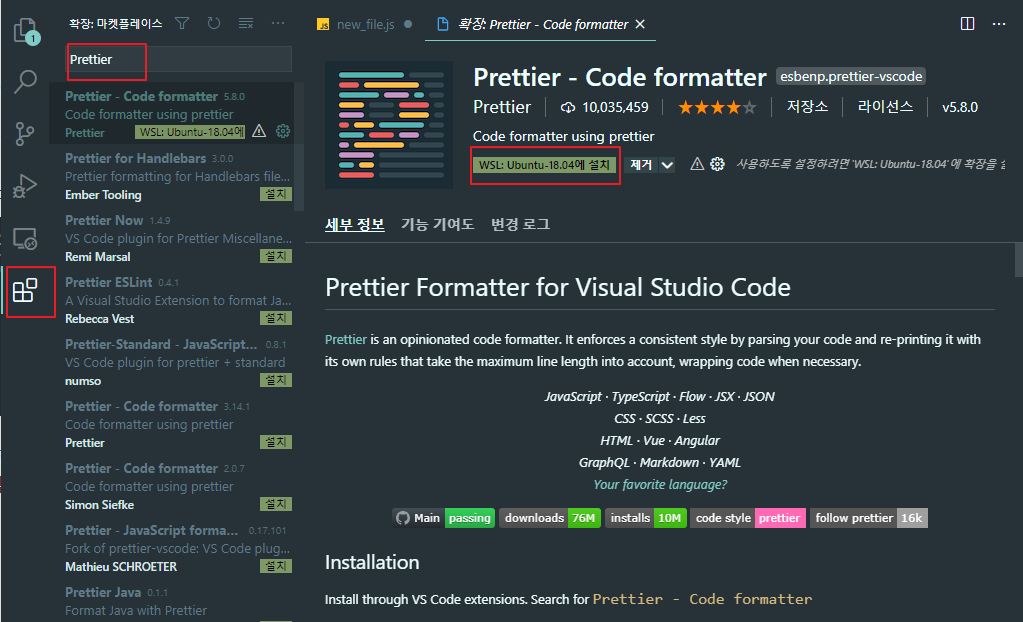Switch to the new_file.js tab
The width and height of the screenshot is (1023, 622).
point(364,24)
